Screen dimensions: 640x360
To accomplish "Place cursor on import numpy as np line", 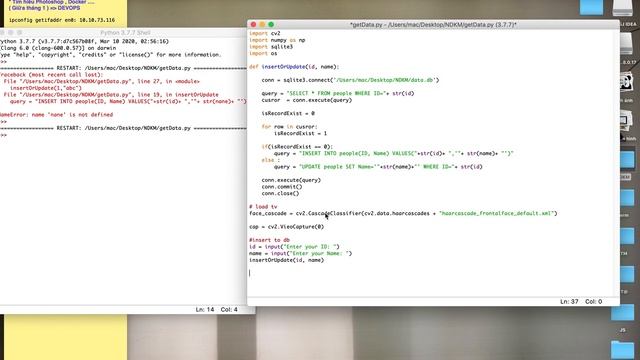I will [x=277, y=40].
